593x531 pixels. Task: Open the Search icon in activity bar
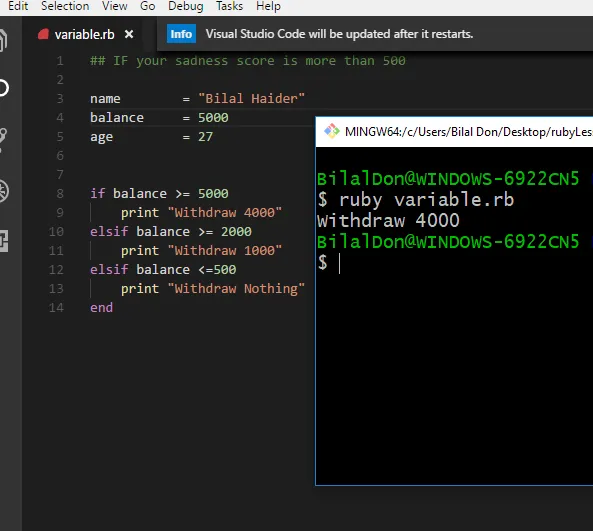pos(3,88)
